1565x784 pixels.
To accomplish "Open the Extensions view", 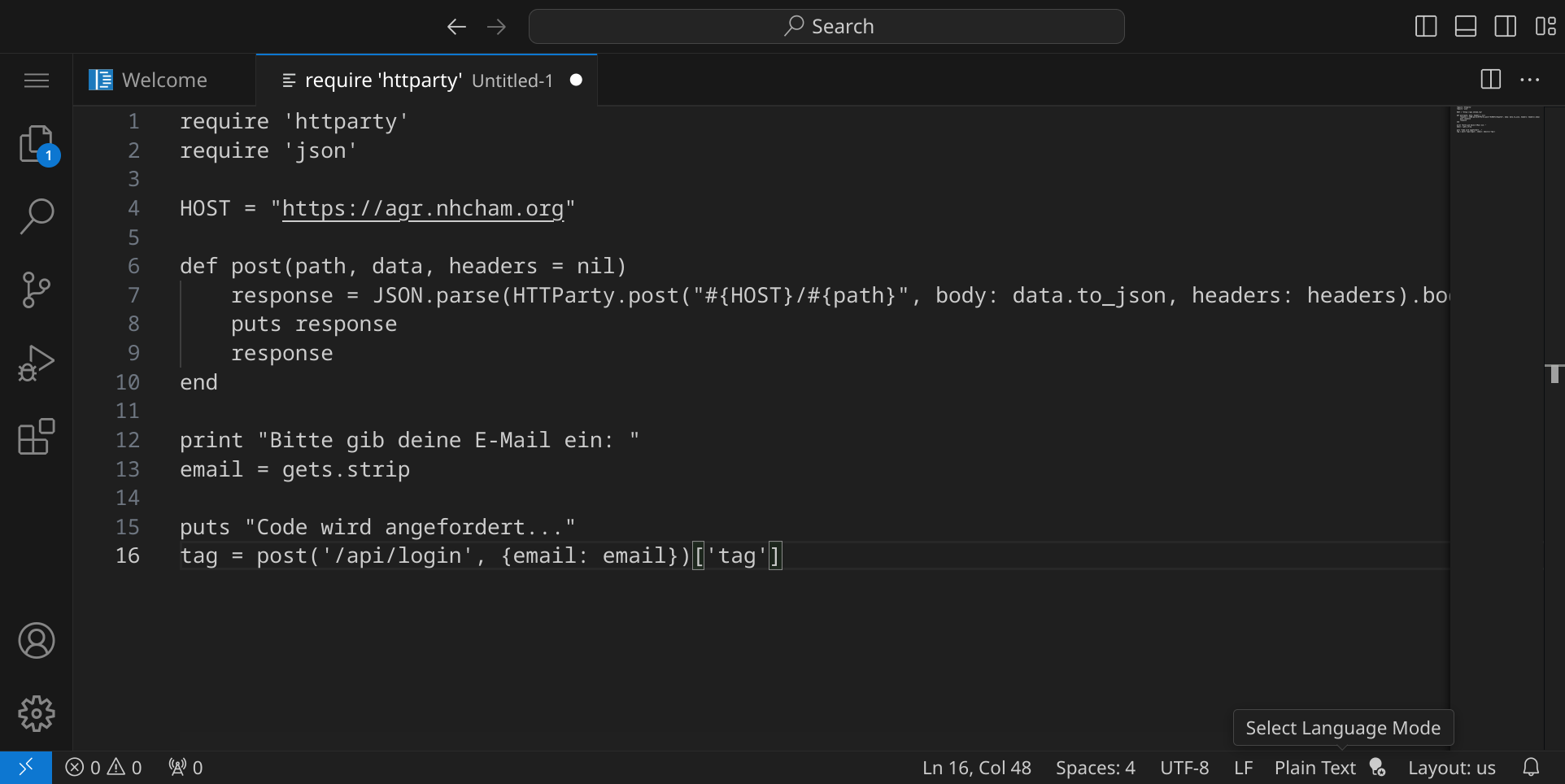I will click(37, 437).
